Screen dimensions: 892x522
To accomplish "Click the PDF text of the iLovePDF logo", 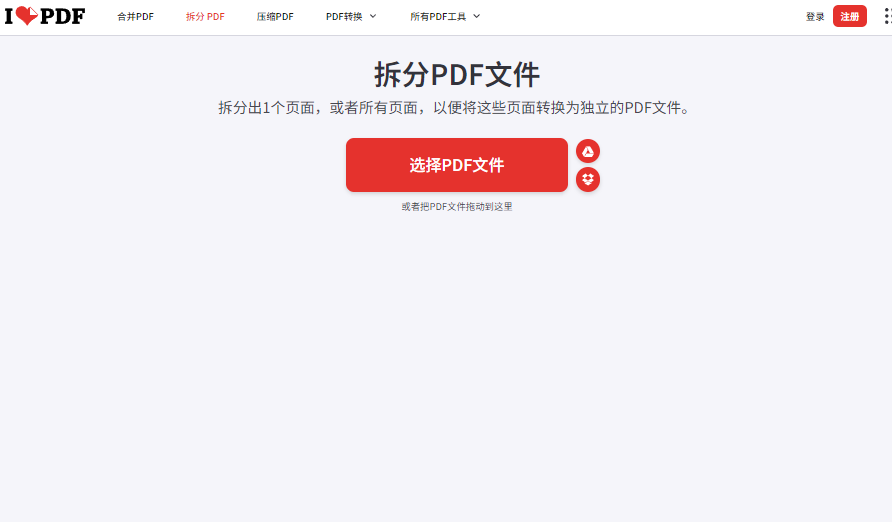I will 63,16.
